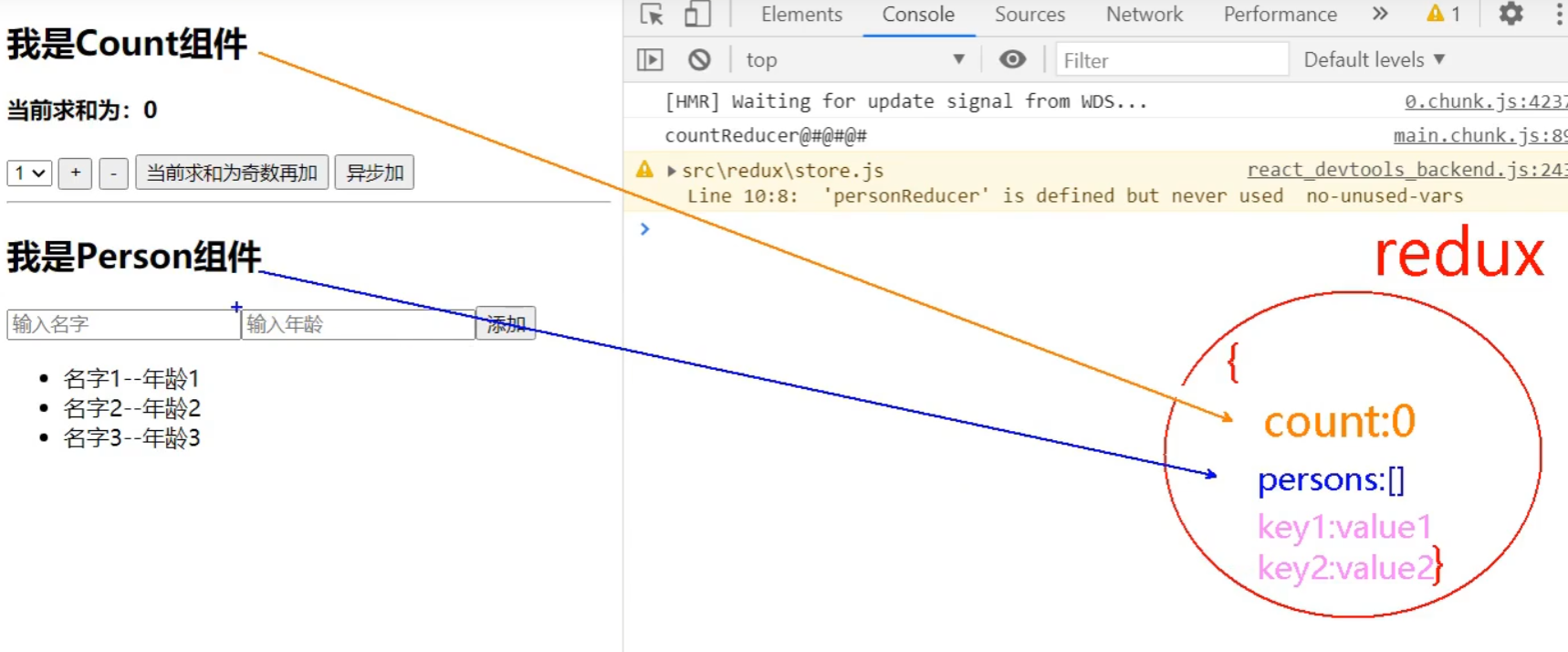This screenshot has height=652, width=1568.
Task: Click the 当前求和为：0 text
Action: coord(82,110)
